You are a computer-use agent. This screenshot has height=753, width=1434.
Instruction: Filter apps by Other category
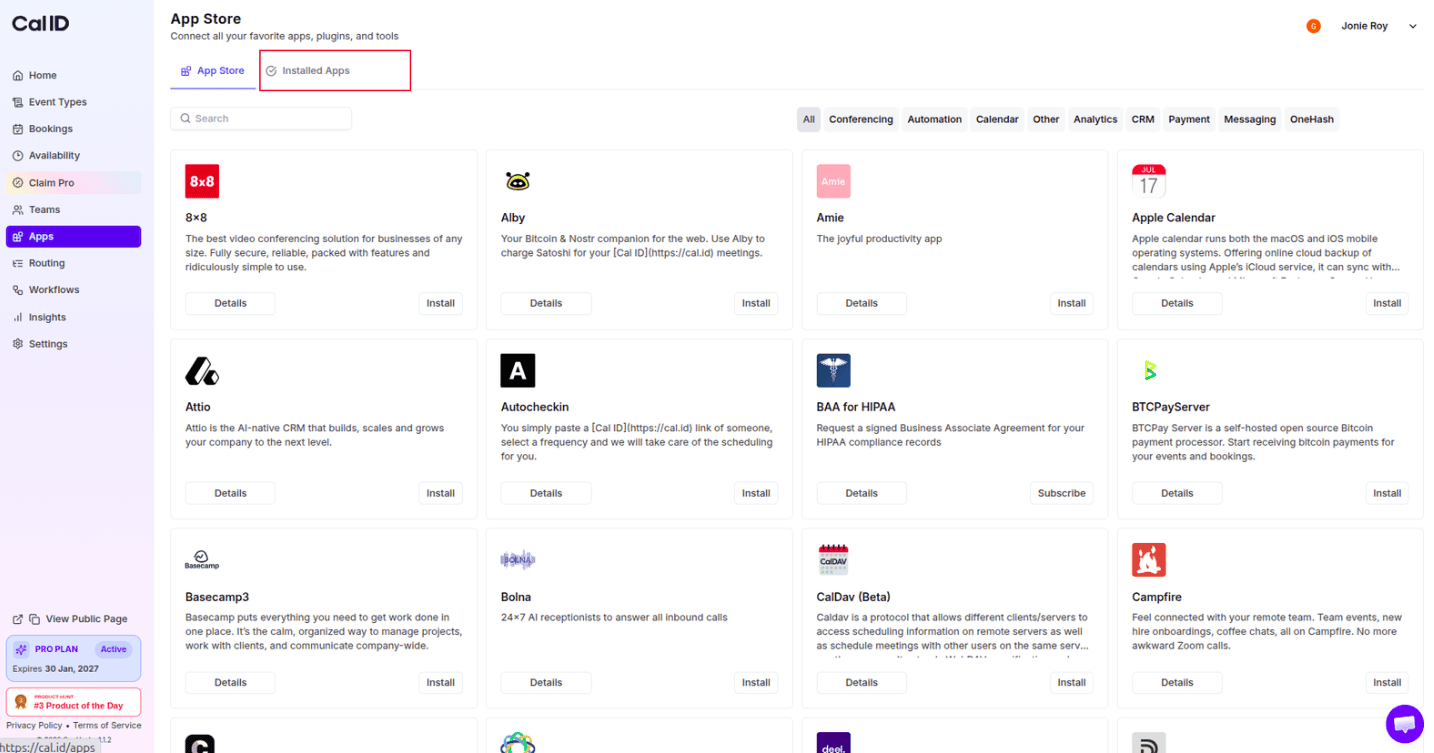pyautogui.click(x=1046, y=119)
